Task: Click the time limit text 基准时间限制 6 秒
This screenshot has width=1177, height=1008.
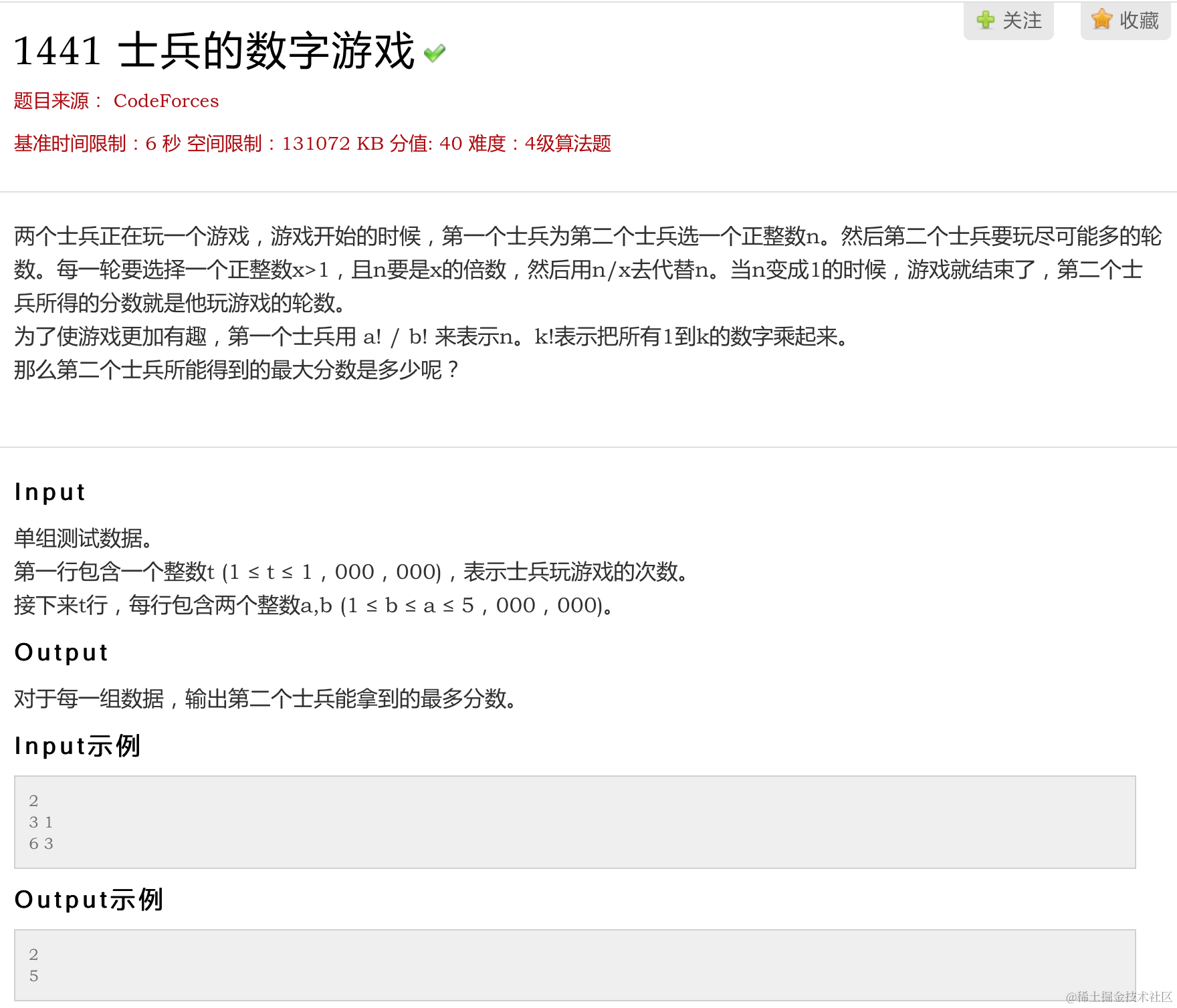Action: (x=98, y=144)
